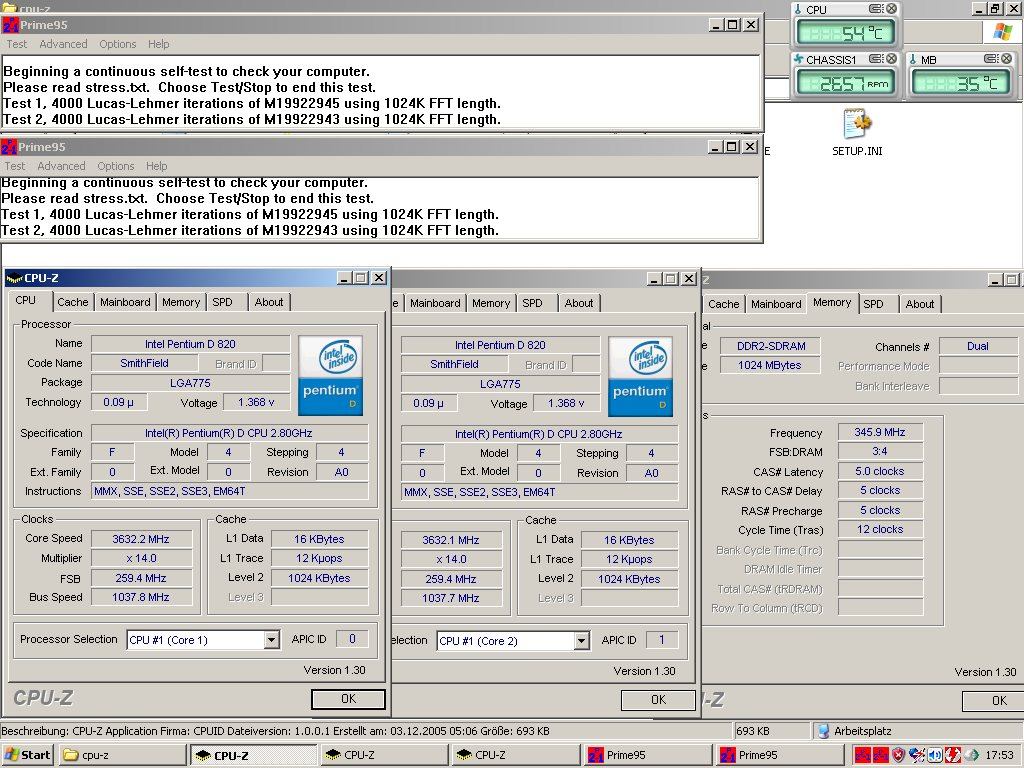
Task: Click the title bar icon of the upper Prime95 window
Action: point(10,25)
